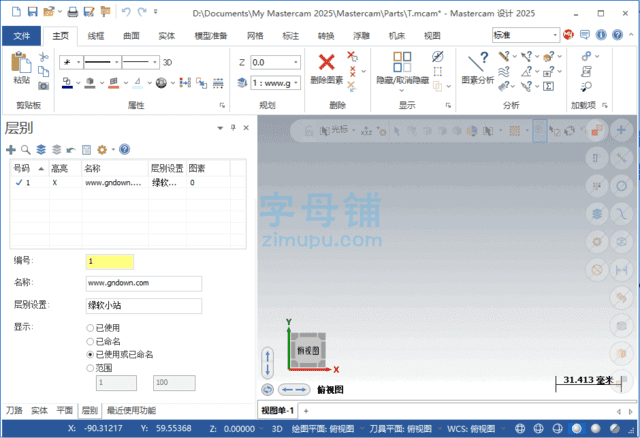The height and width of the screenshot is (438, 640).
Task: Open the 标准 dropdown
Action: click(x=555, y=35)
